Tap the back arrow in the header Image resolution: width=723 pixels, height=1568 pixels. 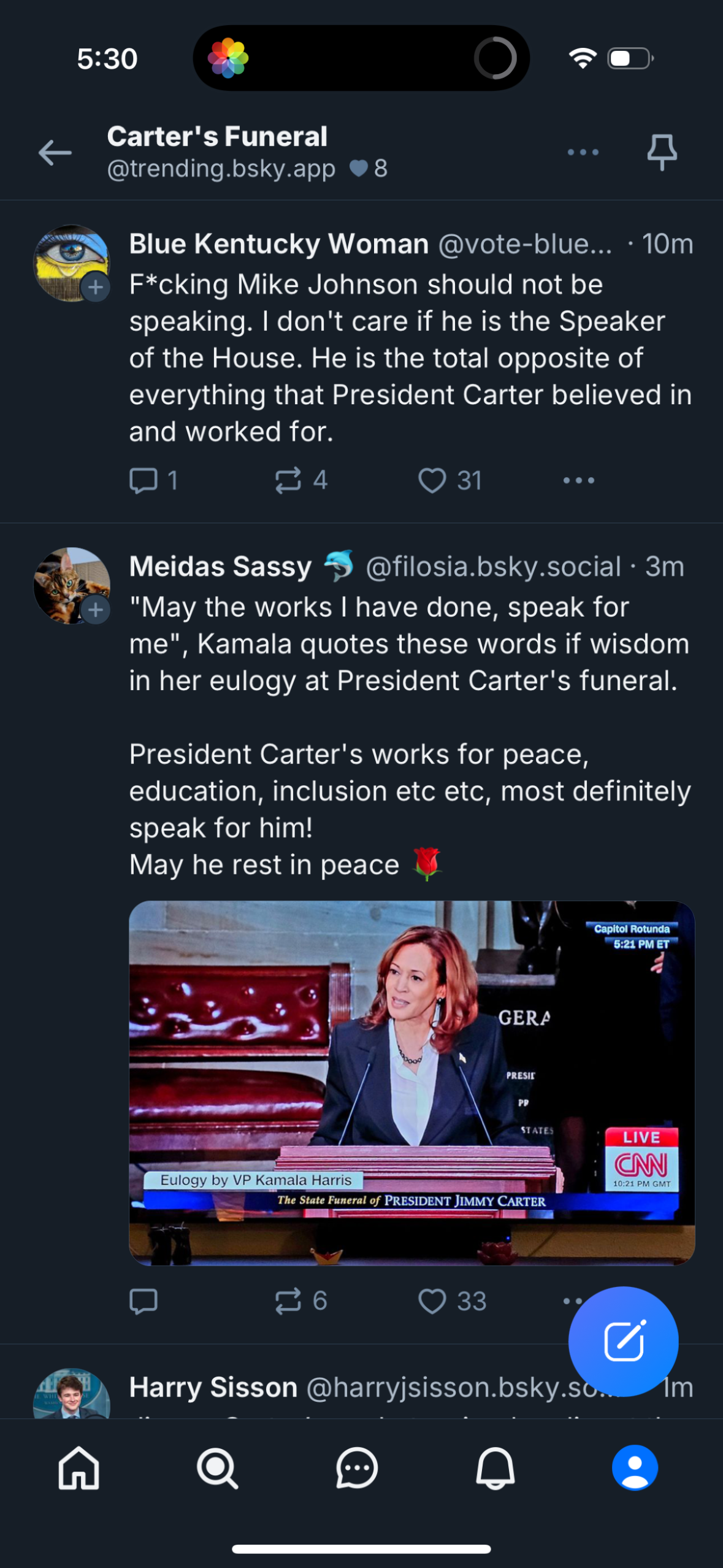(55, 153)
